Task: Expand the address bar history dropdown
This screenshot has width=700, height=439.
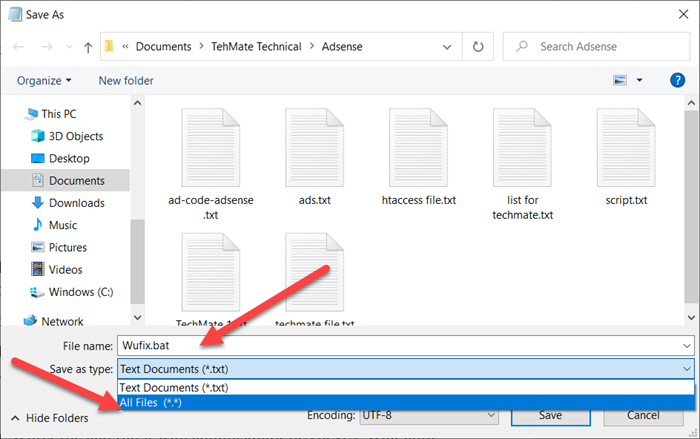Action: 447,47
